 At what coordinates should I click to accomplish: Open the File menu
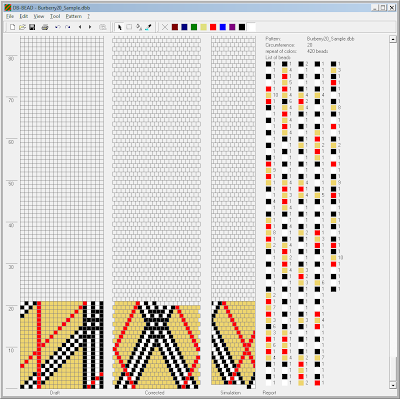pos(10,16)
